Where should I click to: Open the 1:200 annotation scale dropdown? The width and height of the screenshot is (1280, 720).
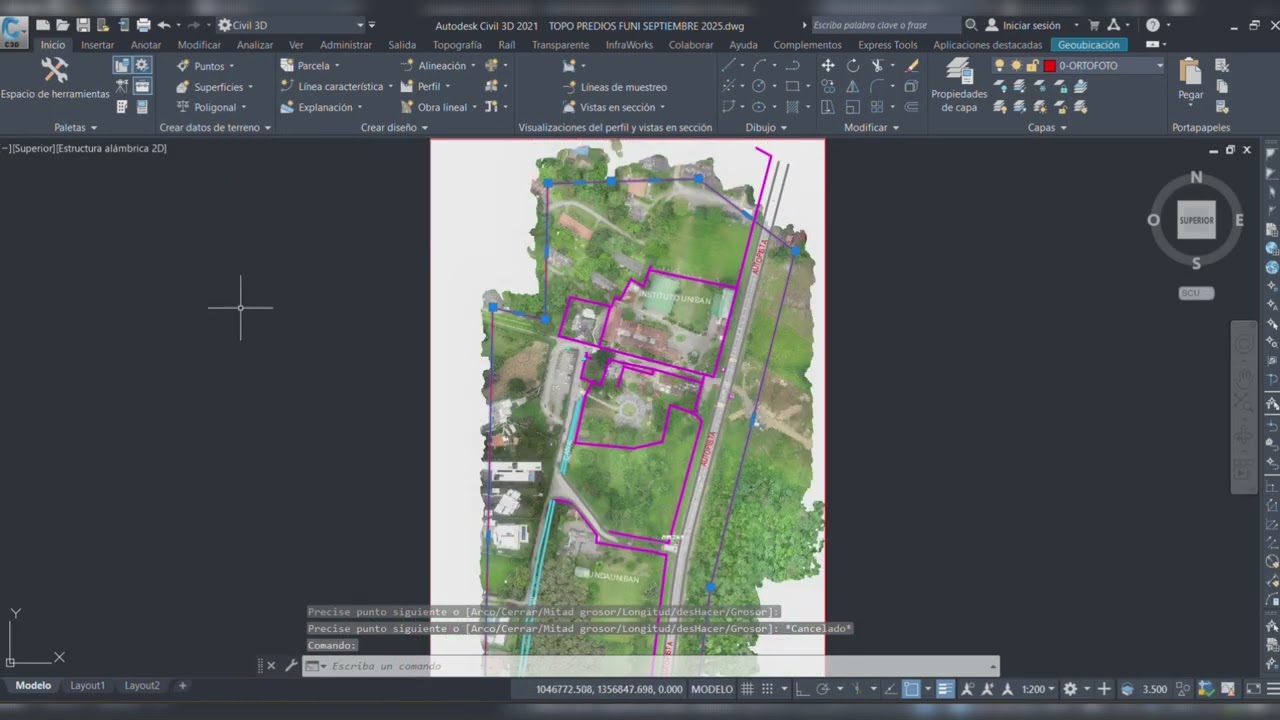pos(1039,689)
